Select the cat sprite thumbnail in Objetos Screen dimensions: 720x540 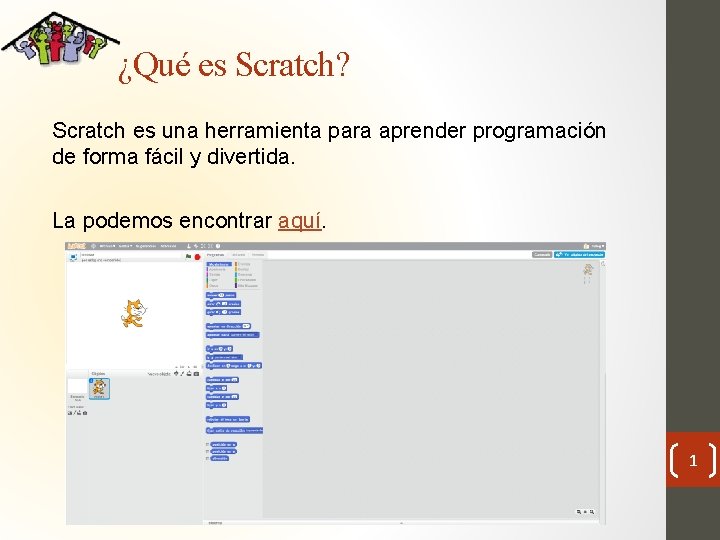point(99,389)
